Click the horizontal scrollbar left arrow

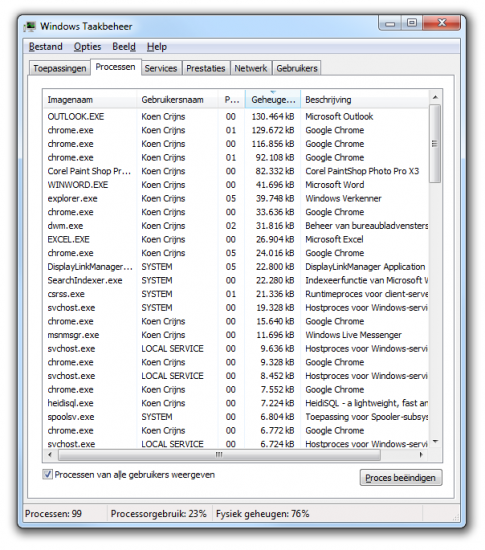pyautogui.click(x=50, y=455)
